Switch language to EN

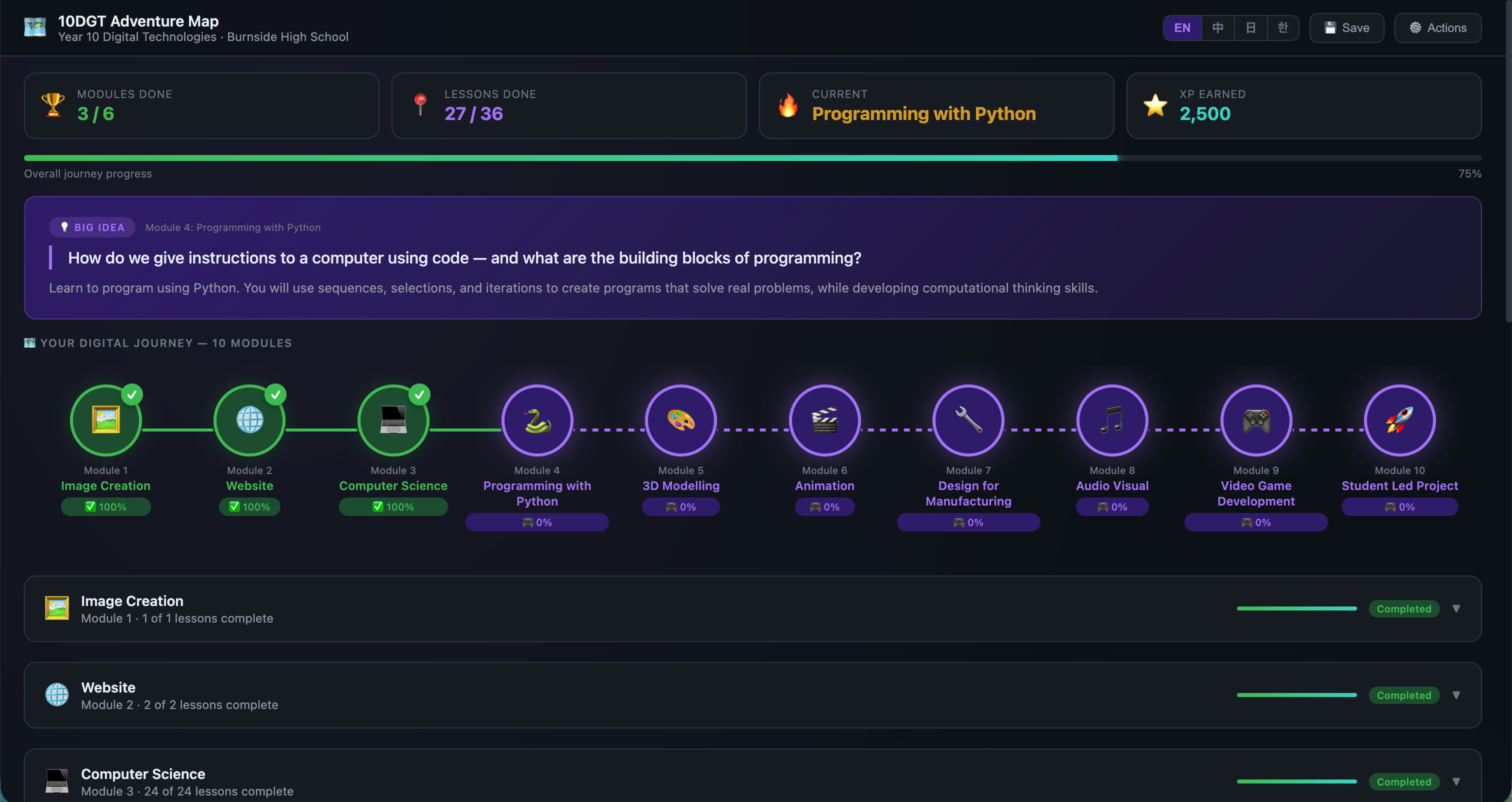[1181, 27]
